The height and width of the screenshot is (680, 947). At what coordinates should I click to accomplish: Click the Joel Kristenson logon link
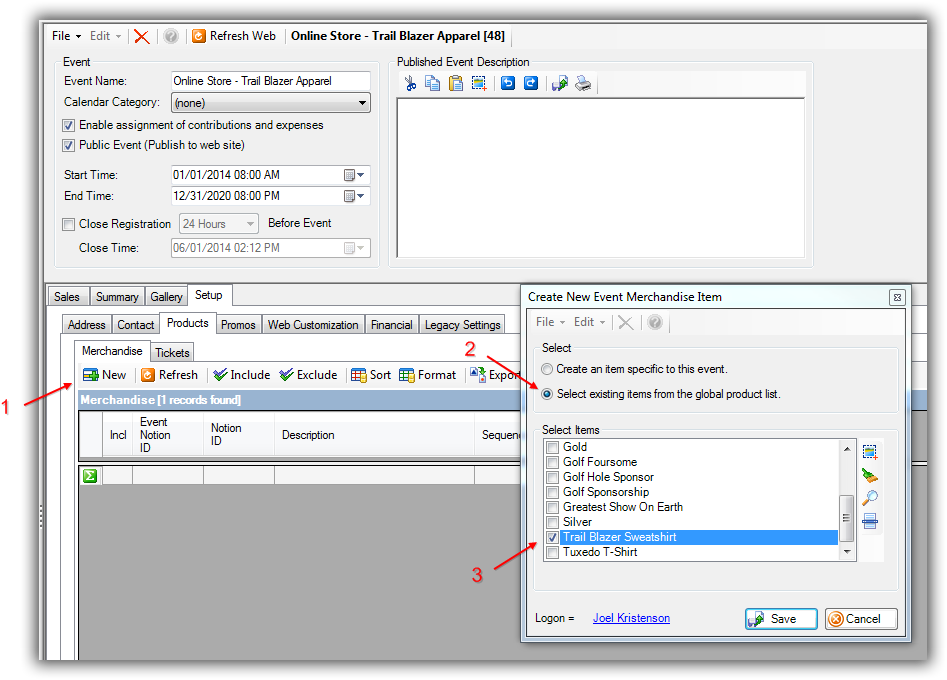pyautogui.click(x=631, y=618)
